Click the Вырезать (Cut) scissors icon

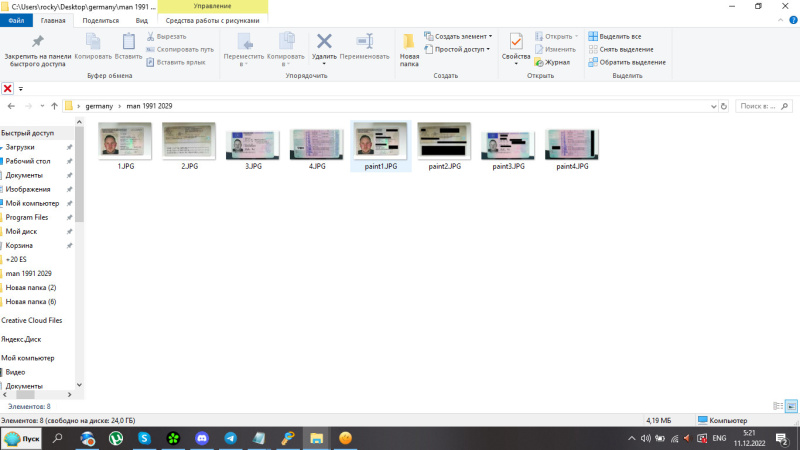click(x=151, y=36)
